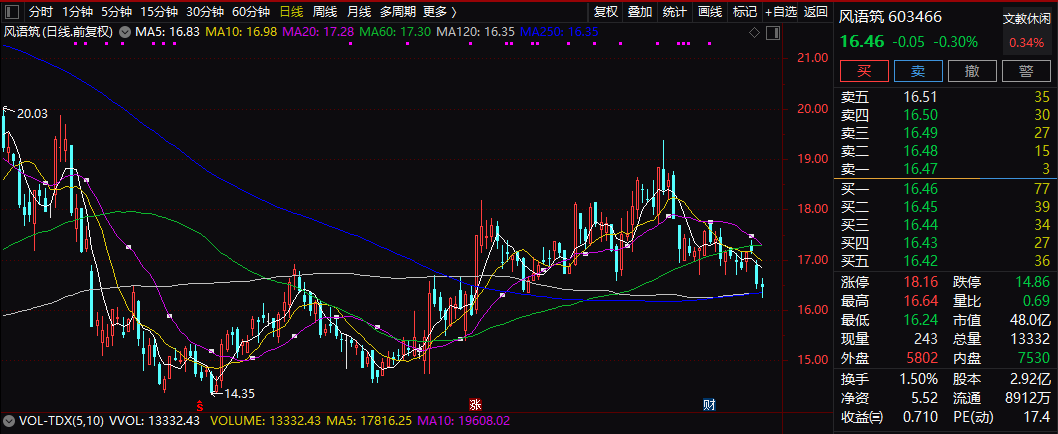
Task: Click the blue 卖 sell button
Action: [918, 71]
